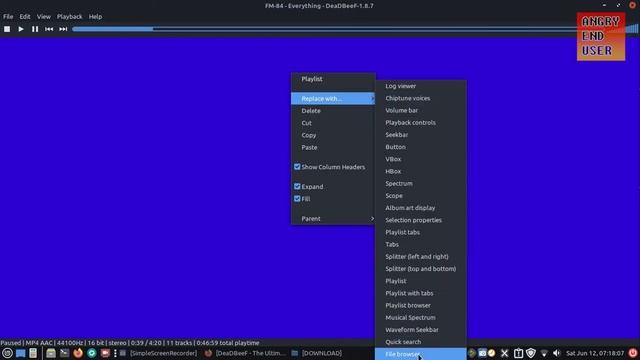Screen dimensions: 640x360
Task: Select Album art display
Action: pos(421,208)
